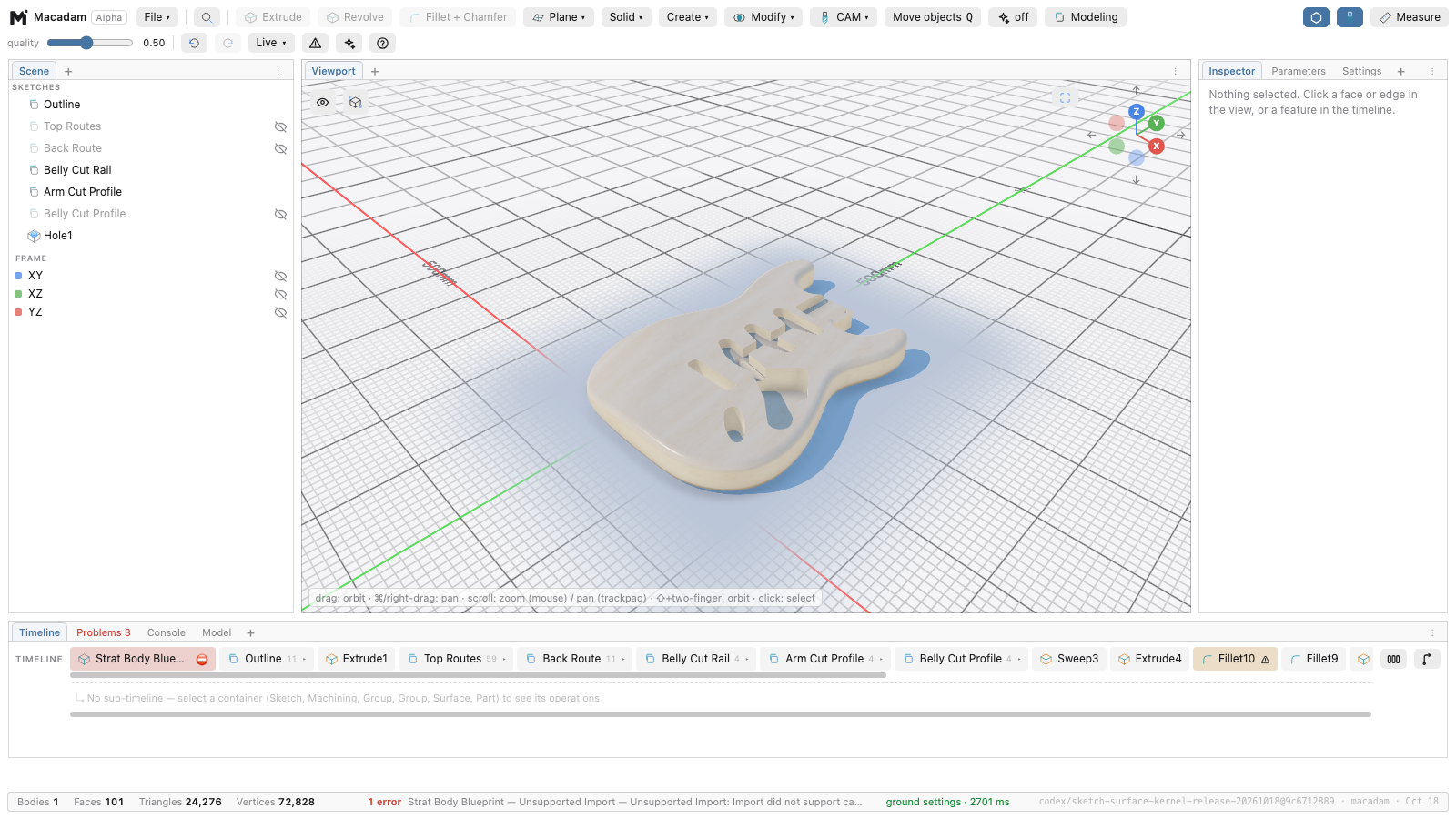Switch to the Problems 3 tab
This screenshot has width=1456, height=819.
tap(104, 632)
